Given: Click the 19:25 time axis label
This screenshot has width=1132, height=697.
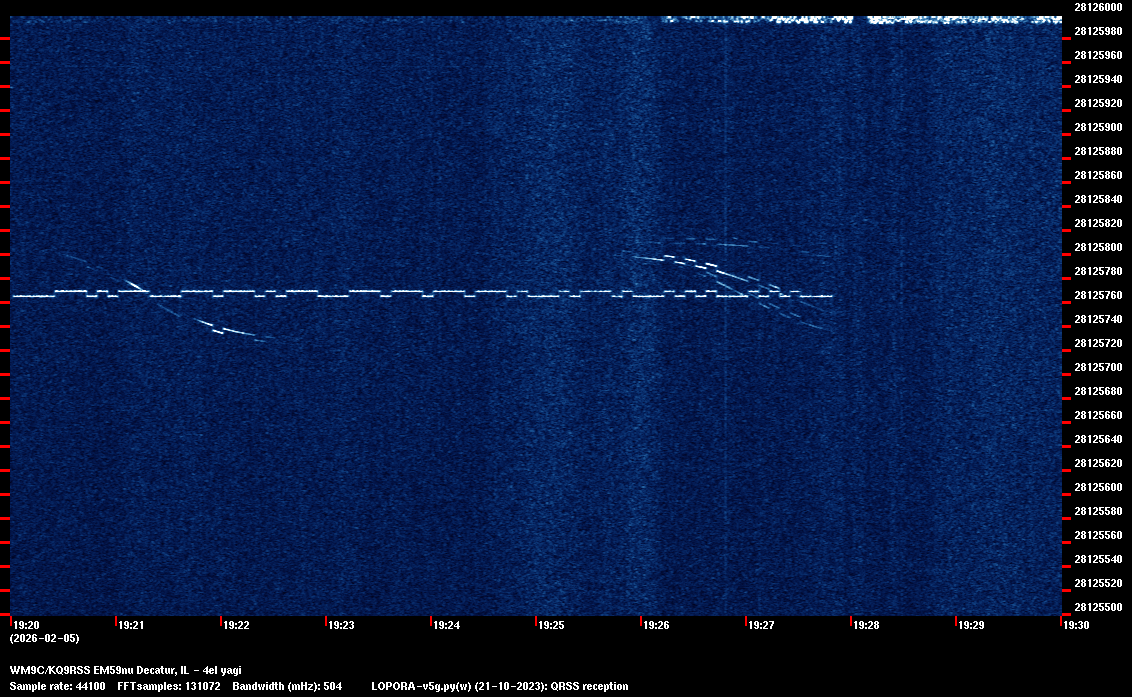Looking at the screenshot, I should [551, 625].
